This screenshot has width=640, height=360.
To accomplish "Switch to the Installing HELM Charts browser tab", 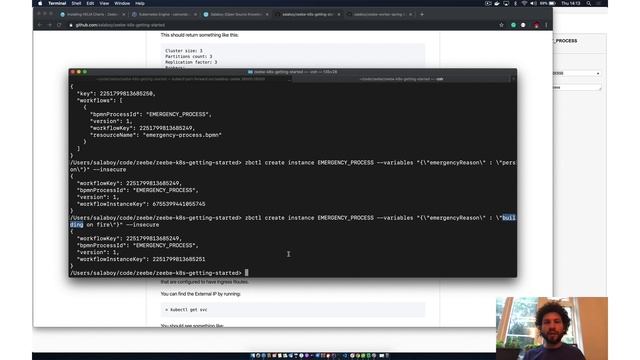I will pos(92,14).
